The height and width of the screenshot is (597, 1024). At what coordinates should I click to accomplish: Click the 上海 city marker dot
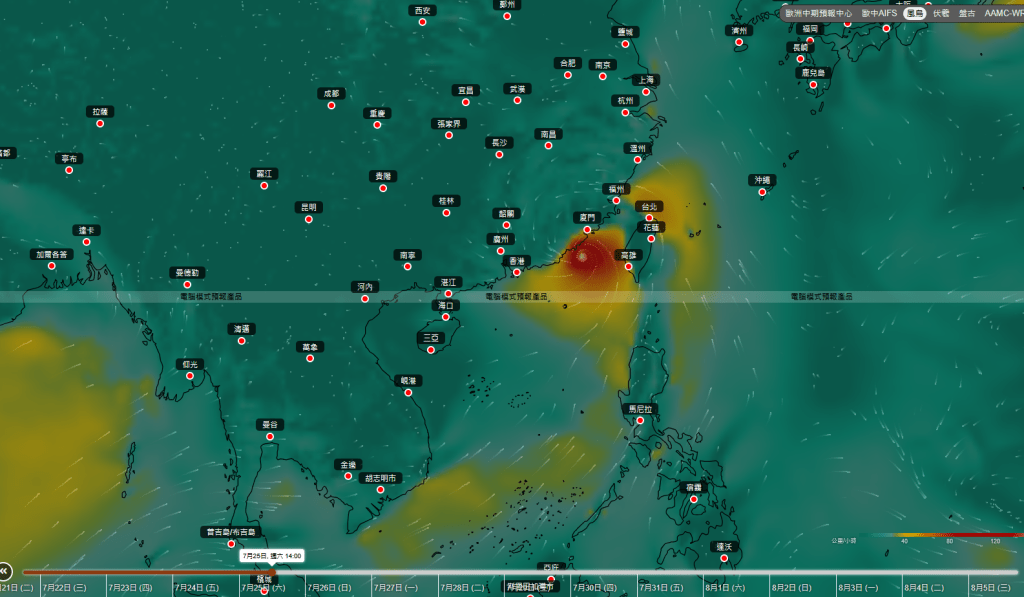(x=646, y=91)
